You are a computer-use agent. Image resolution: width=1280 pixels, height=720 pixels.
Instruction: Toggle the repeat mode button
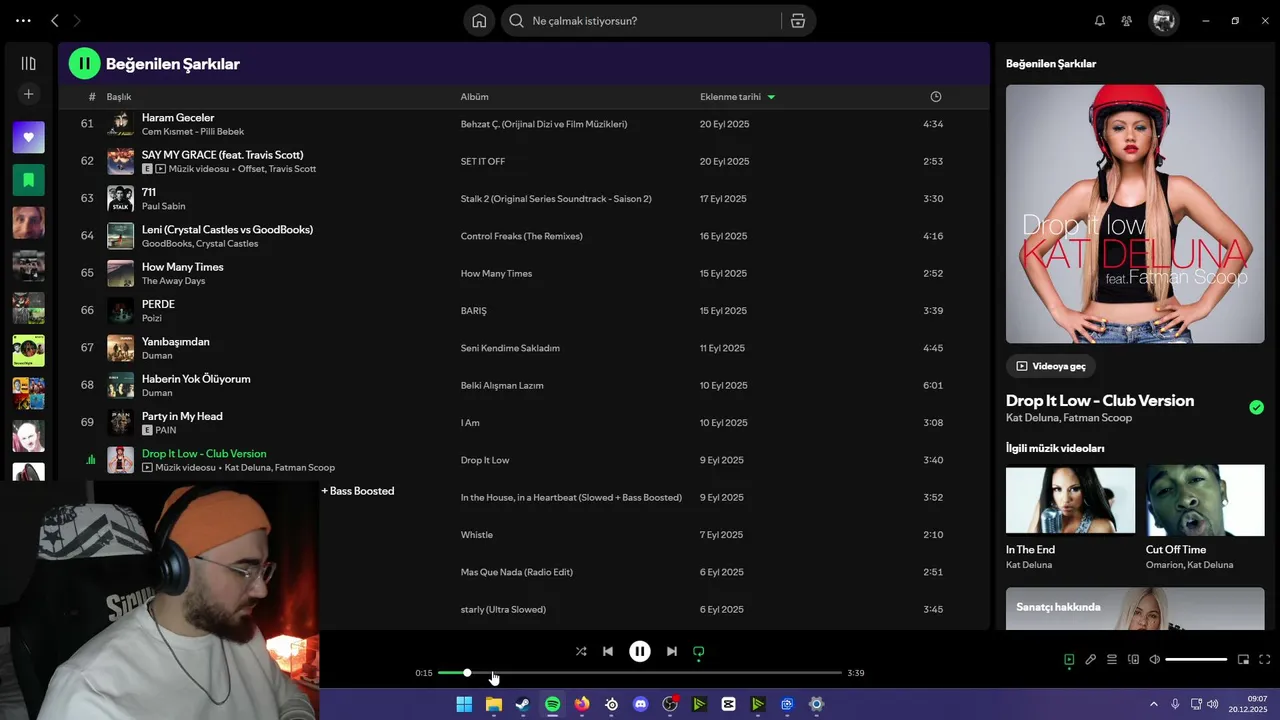699,651
